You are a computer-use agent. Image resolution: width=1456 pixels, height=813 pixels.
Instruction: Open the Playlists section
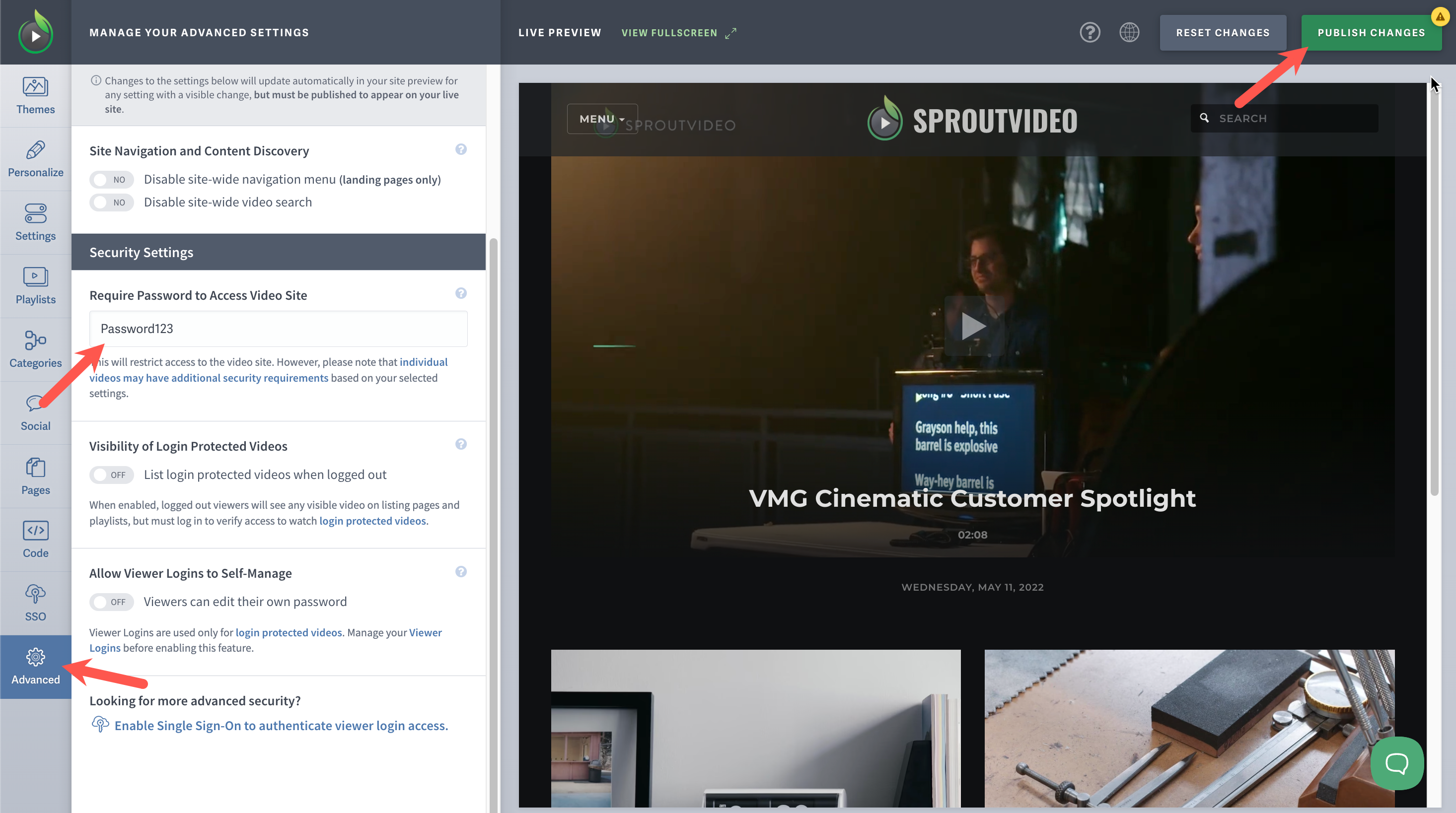tap(35, 286)
